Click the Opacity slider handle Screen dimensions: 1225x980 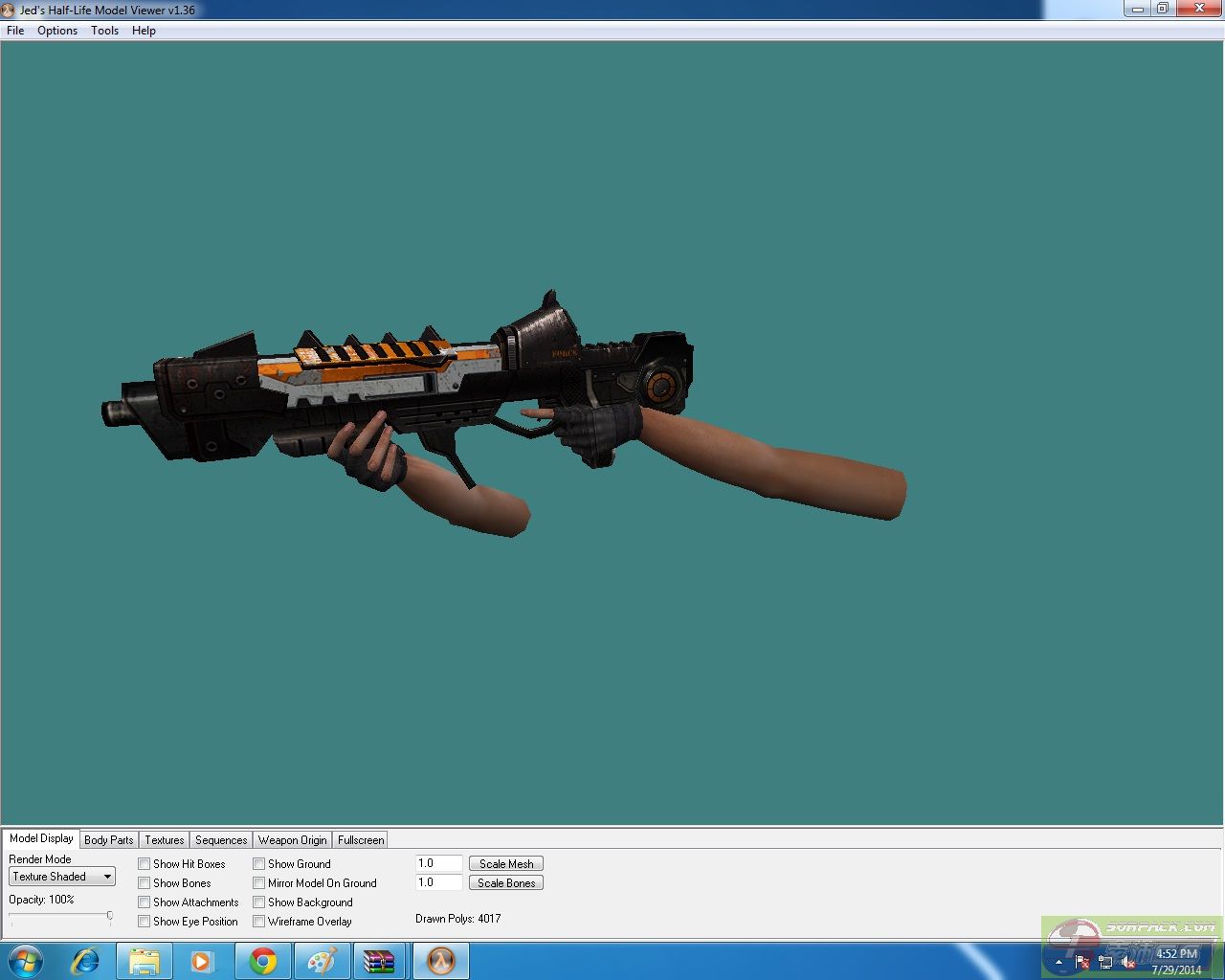pyautogui.click(x=109, y=916)
